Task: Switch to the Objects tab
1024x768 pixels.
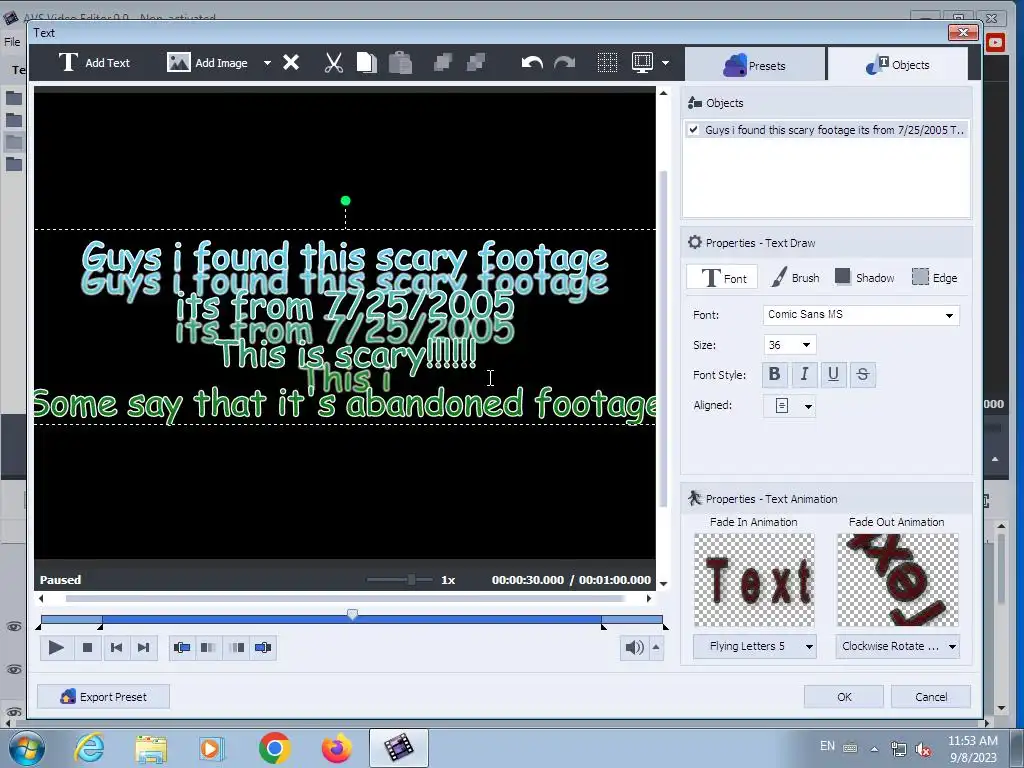Action: point(897,65)
